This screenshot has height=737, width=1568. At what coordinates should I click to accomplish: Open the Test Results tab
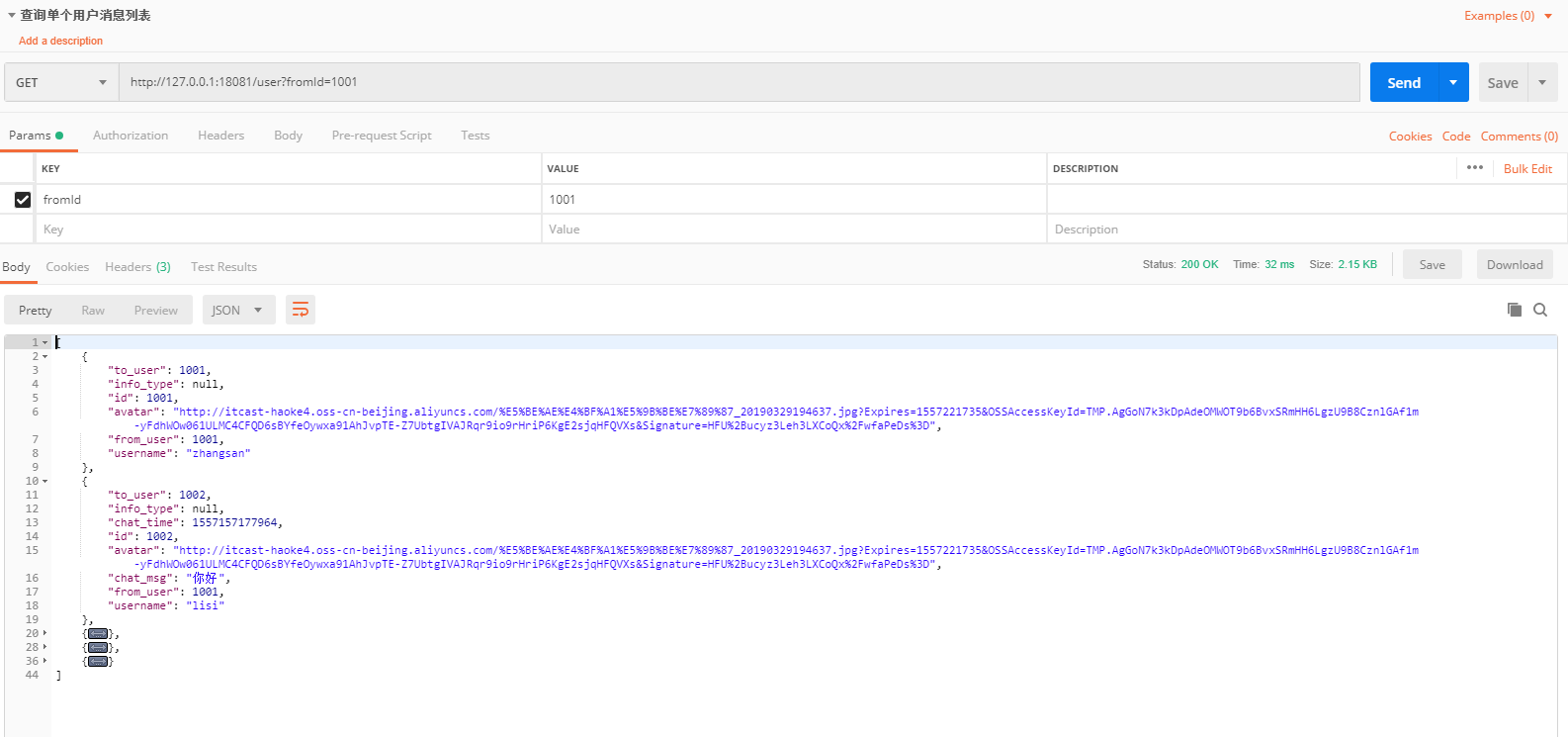pyautogui.click(x=223, y=267)
